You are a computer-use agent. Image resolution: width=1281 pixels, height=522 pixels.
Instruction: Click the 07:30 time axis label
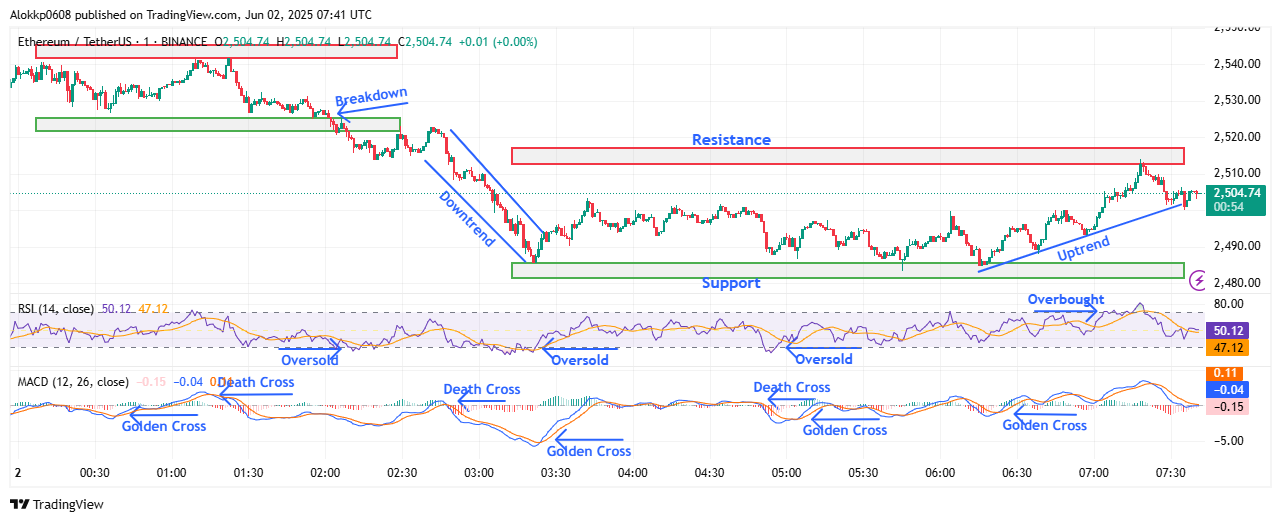coord(1171,472)
